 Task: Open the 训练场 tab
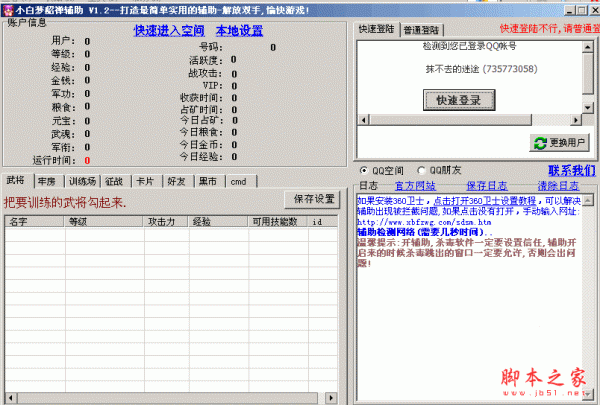coord(82,181)
